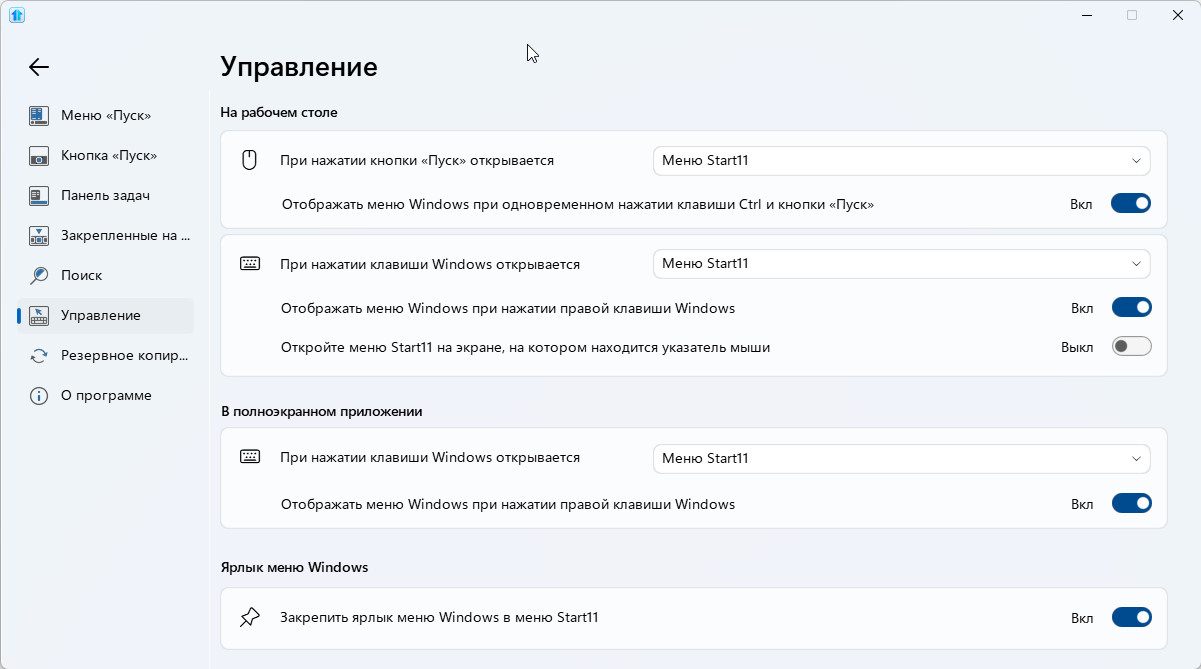Click the back arrow icon
This screenshot has height=669, width=1201.
click(x=39, y=67)
